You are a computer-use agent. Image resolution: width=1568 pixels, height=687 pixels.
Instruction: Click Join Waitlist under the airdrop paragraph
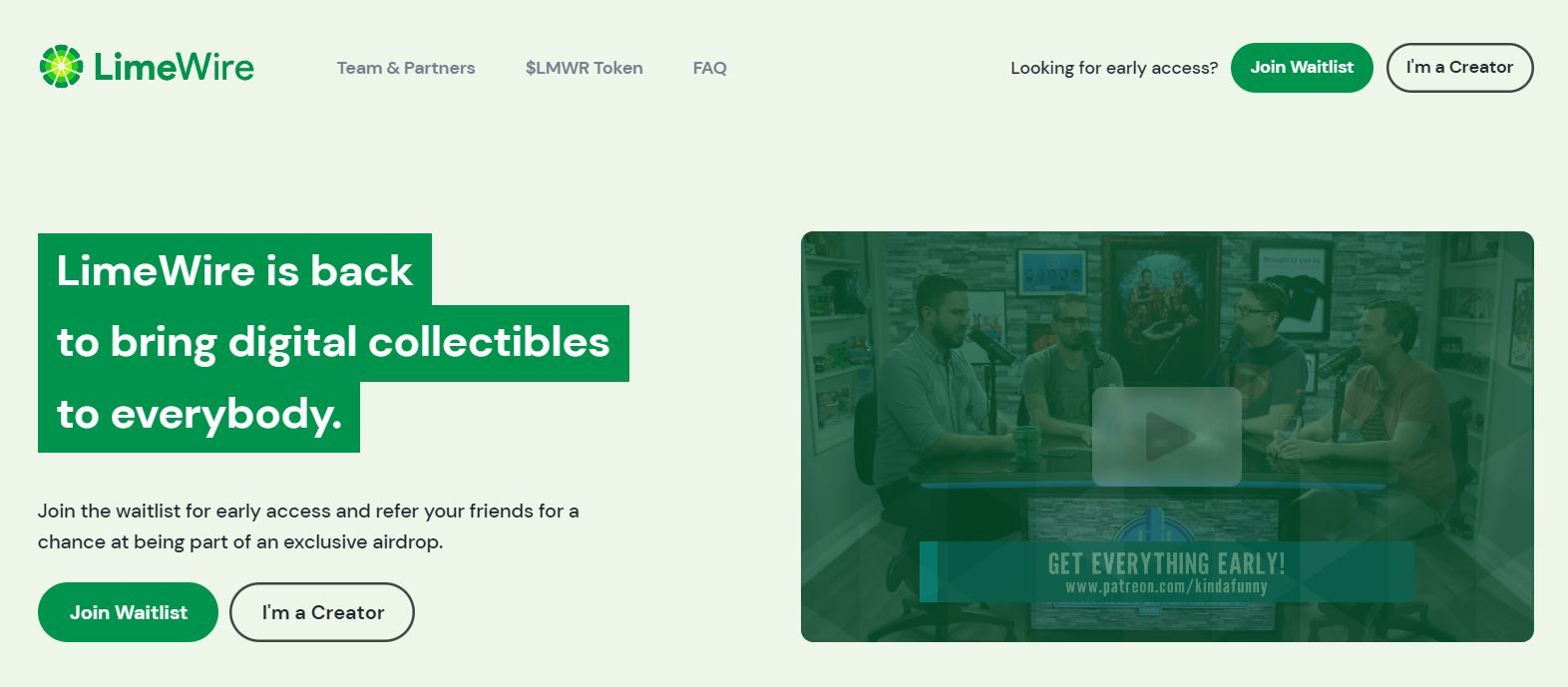pos(128,612)
